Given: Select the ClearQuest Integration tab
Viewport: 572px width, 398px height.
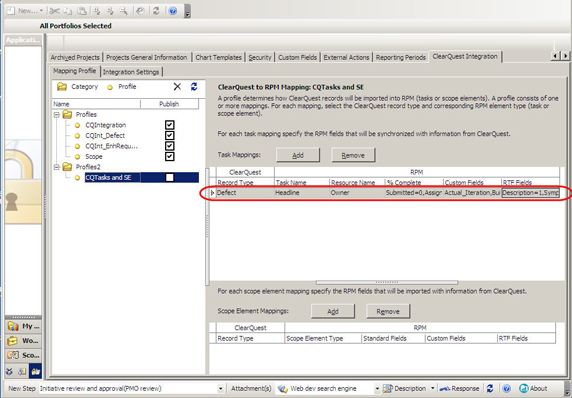Looking at the screenshot, I should 465,57.
